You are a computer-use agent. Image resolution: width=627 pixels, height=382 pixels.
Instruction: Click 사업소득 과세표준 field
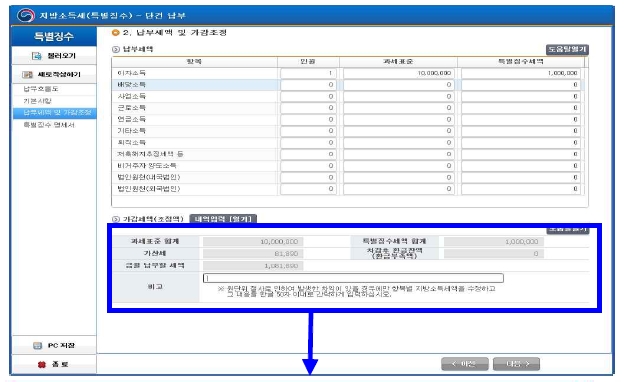399,96
